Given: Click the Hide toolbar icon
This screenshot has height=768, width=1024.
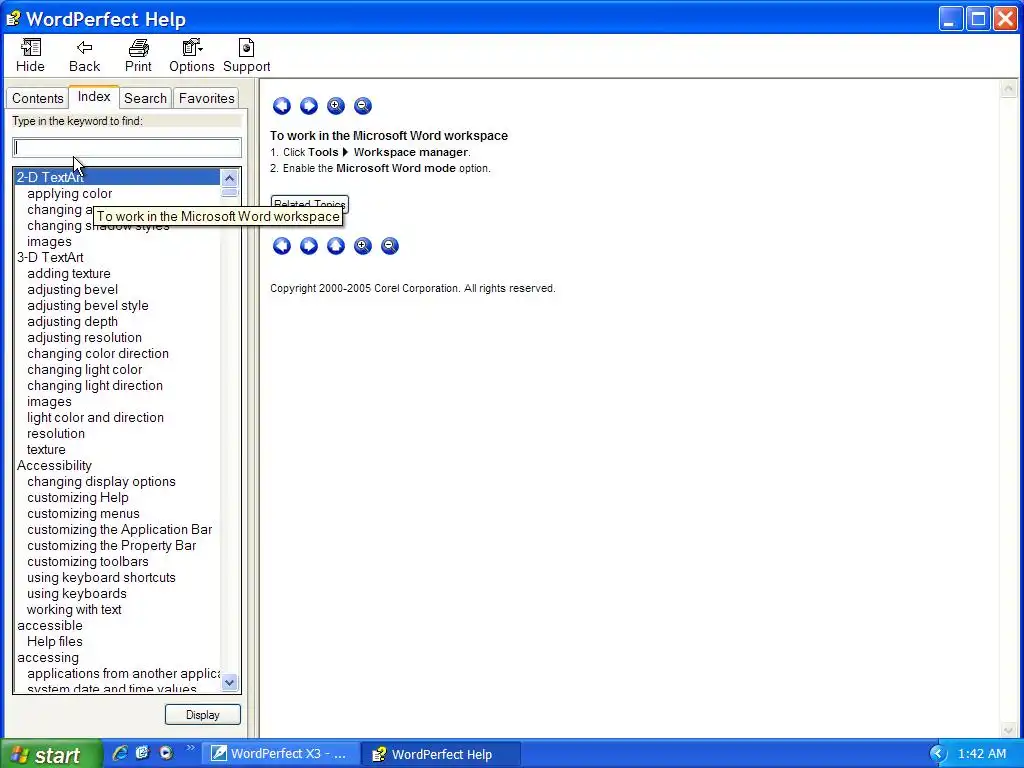Looking at the screenshot, I should pyautogui.click(x=30, y=56).
